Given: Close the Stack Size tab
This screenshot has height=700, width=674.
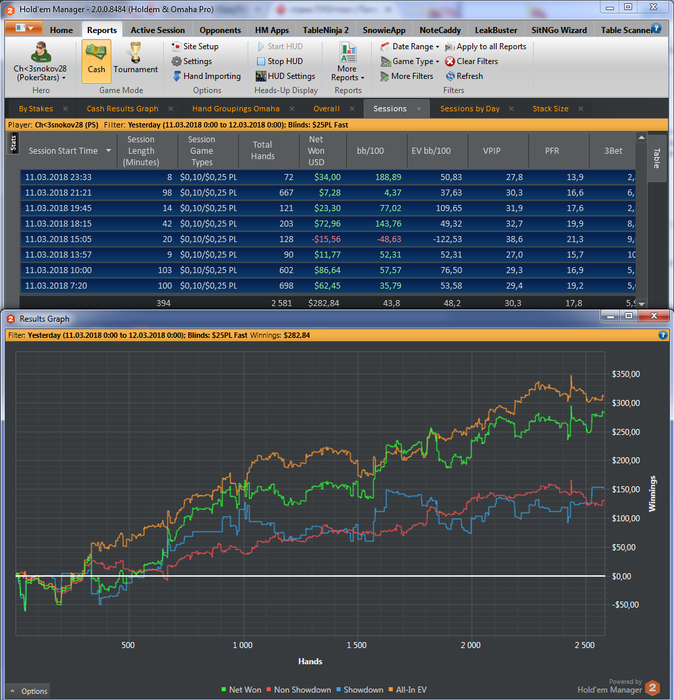Looking at the screenshot, I should 581,108.
